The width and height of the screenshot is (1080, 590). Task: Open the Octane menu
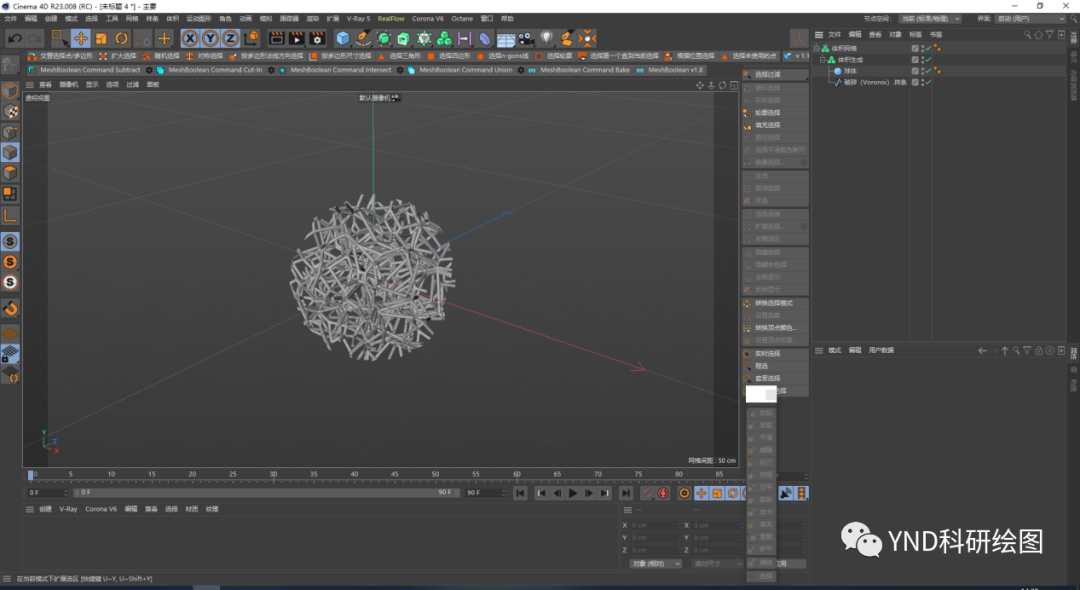[462, 19]
